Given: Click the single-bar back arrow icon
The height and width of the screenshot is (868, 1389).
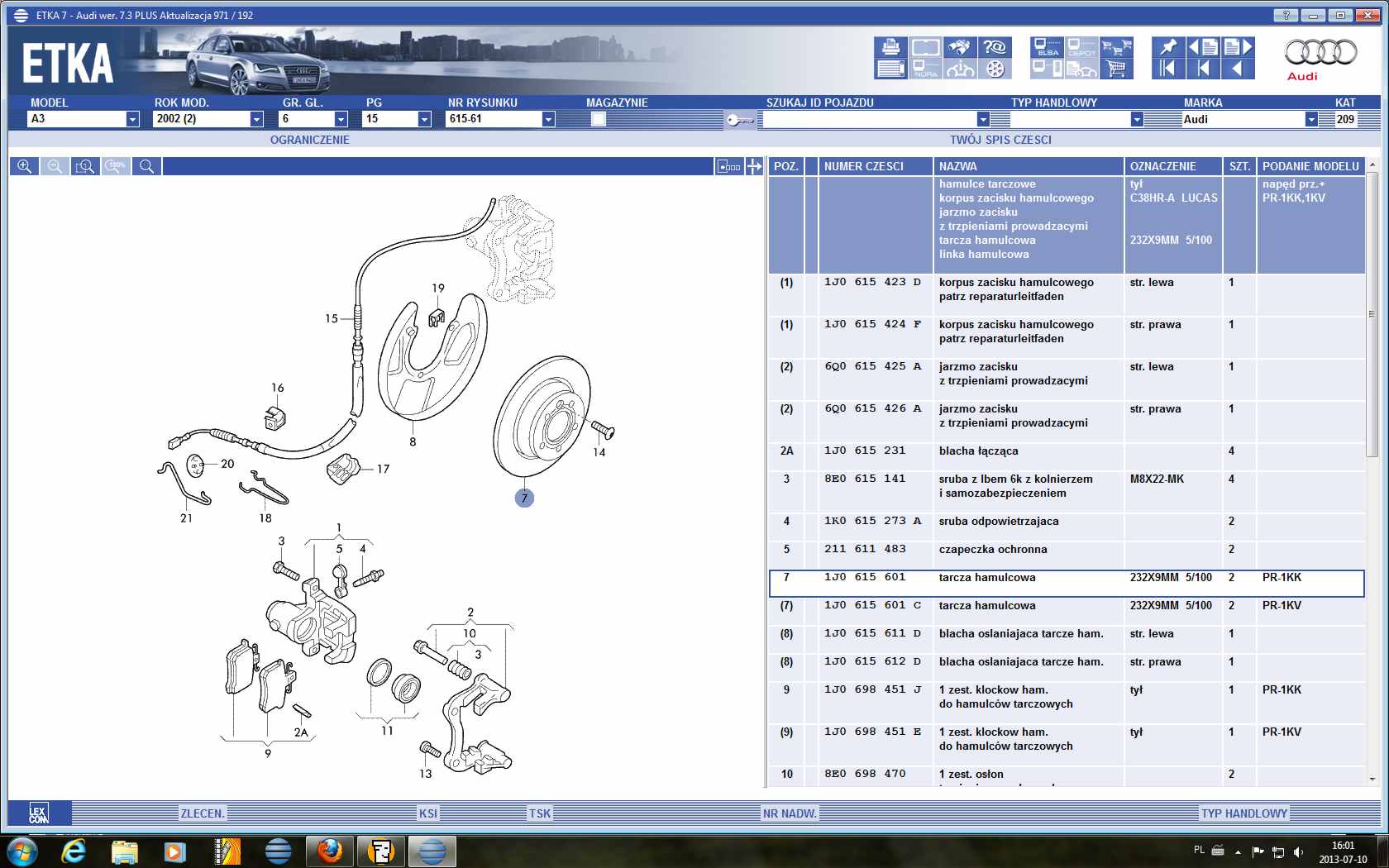Looking at the screenshot, I should 1203,69.
